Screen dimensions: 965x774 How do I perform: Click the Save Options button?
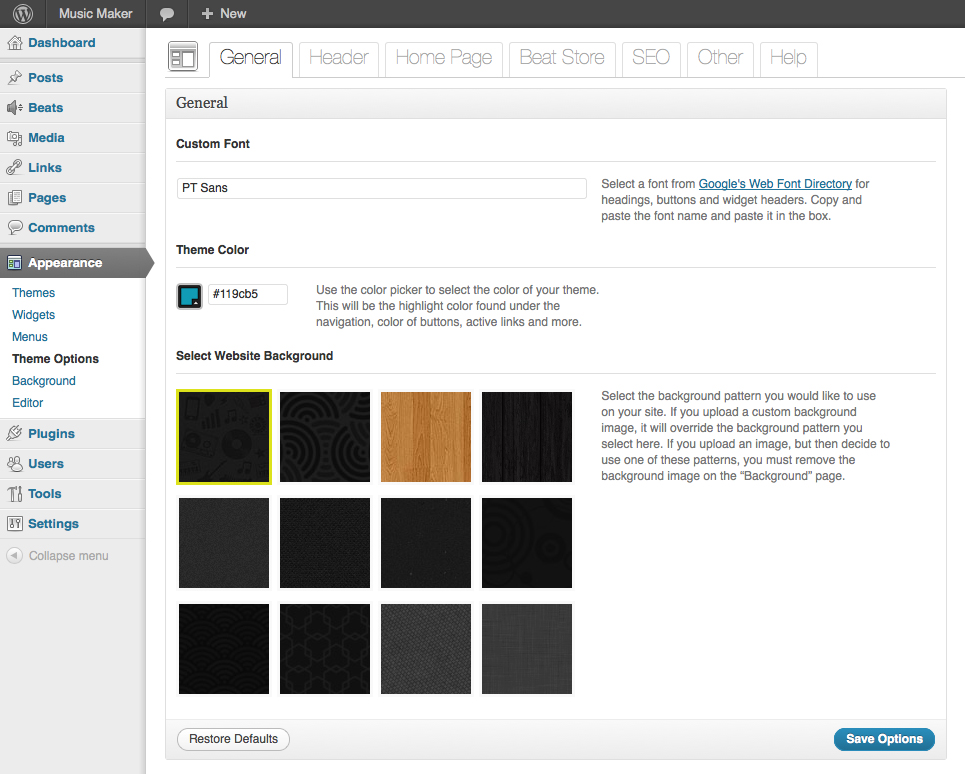(884, 739)
